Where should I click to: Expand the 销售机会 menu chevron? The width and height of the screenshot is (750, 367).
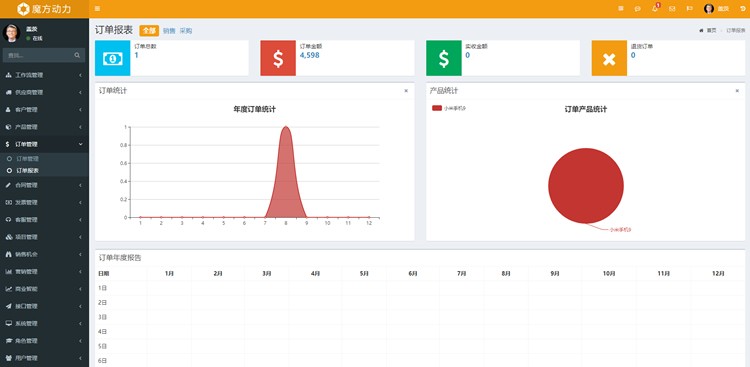(80, 254)
